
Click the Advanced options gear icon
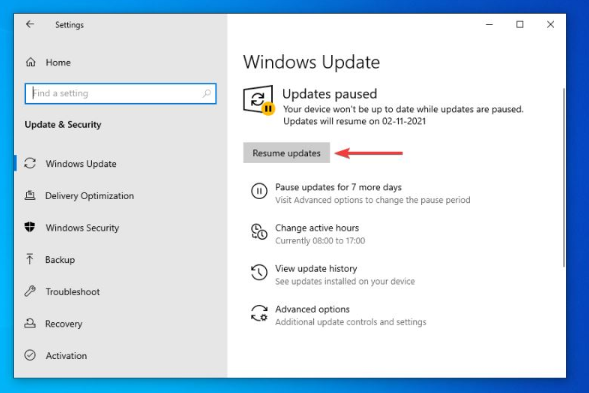[259, 313]
